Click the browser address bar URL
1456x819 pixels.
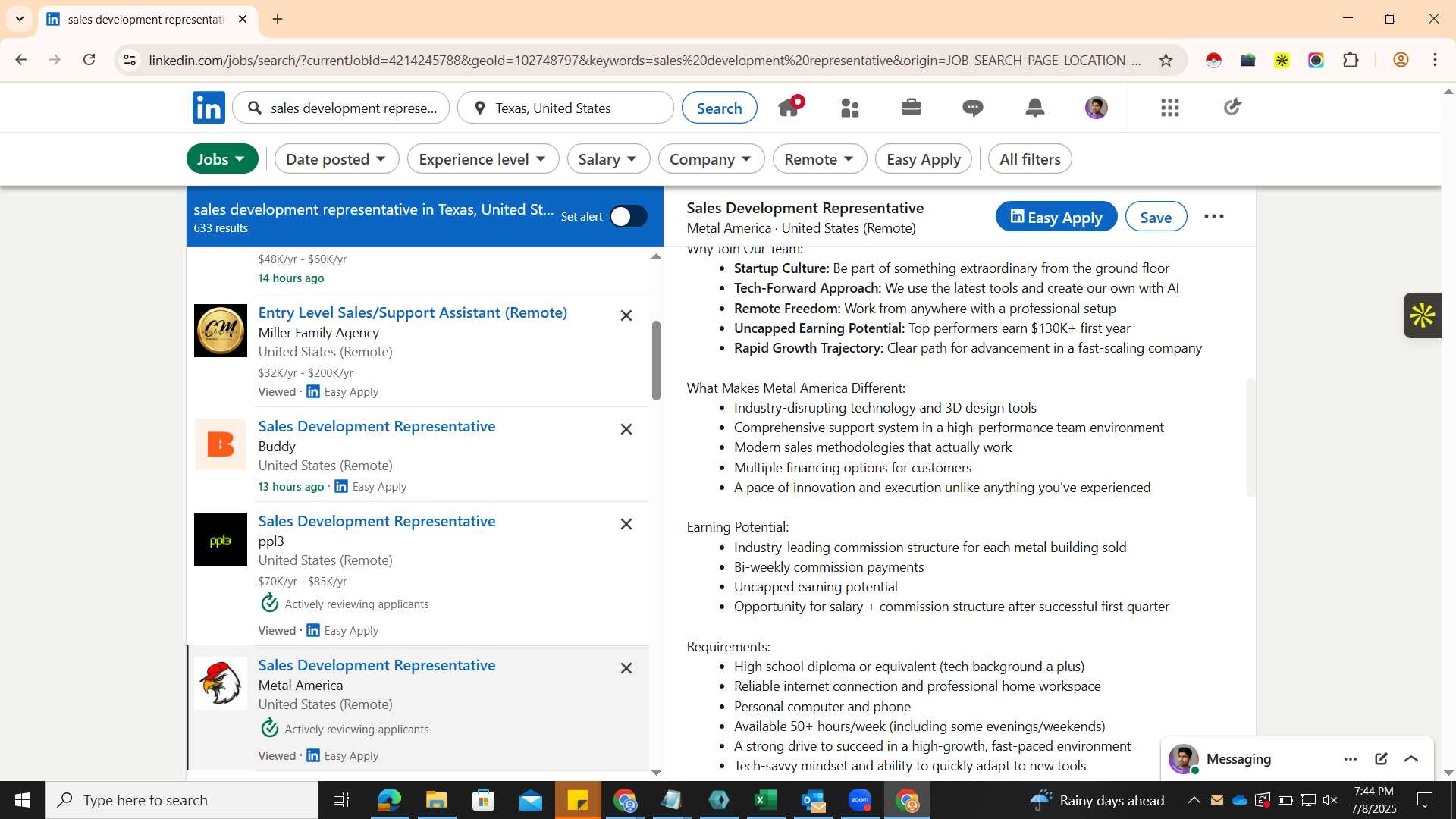coord(645,60)
